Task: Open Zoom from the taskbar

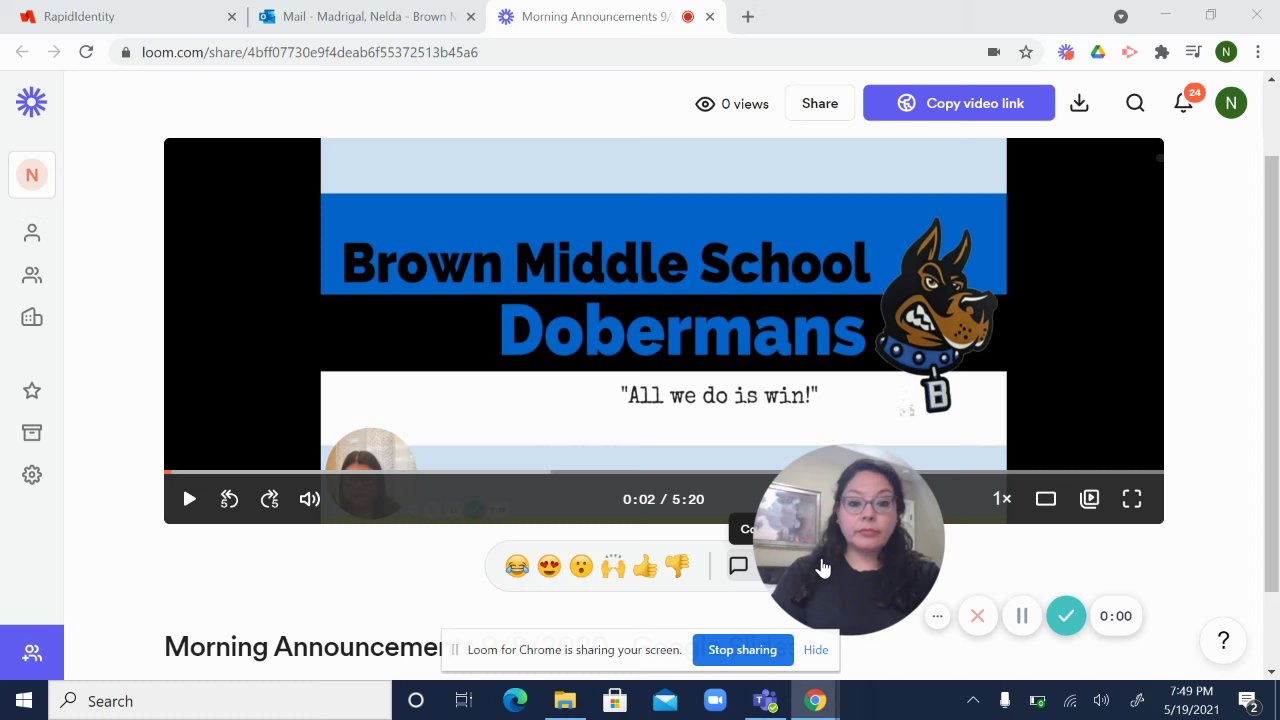Action: click(715, 701)
